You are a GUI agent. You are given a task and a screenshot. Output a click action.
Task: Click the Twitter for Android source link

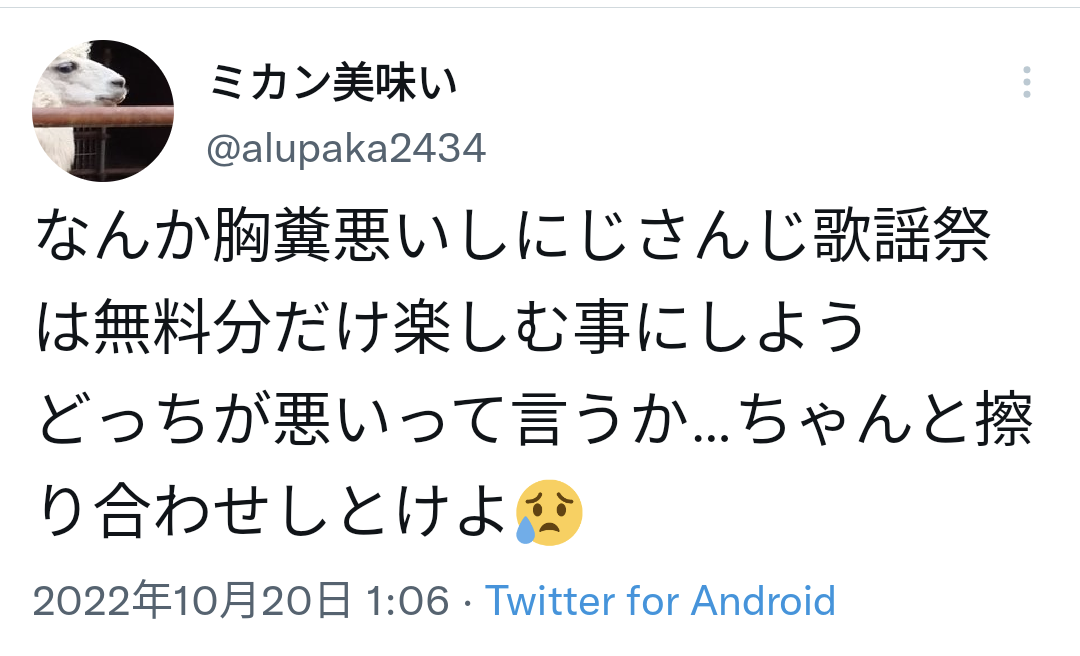click(x=661, y=600)
